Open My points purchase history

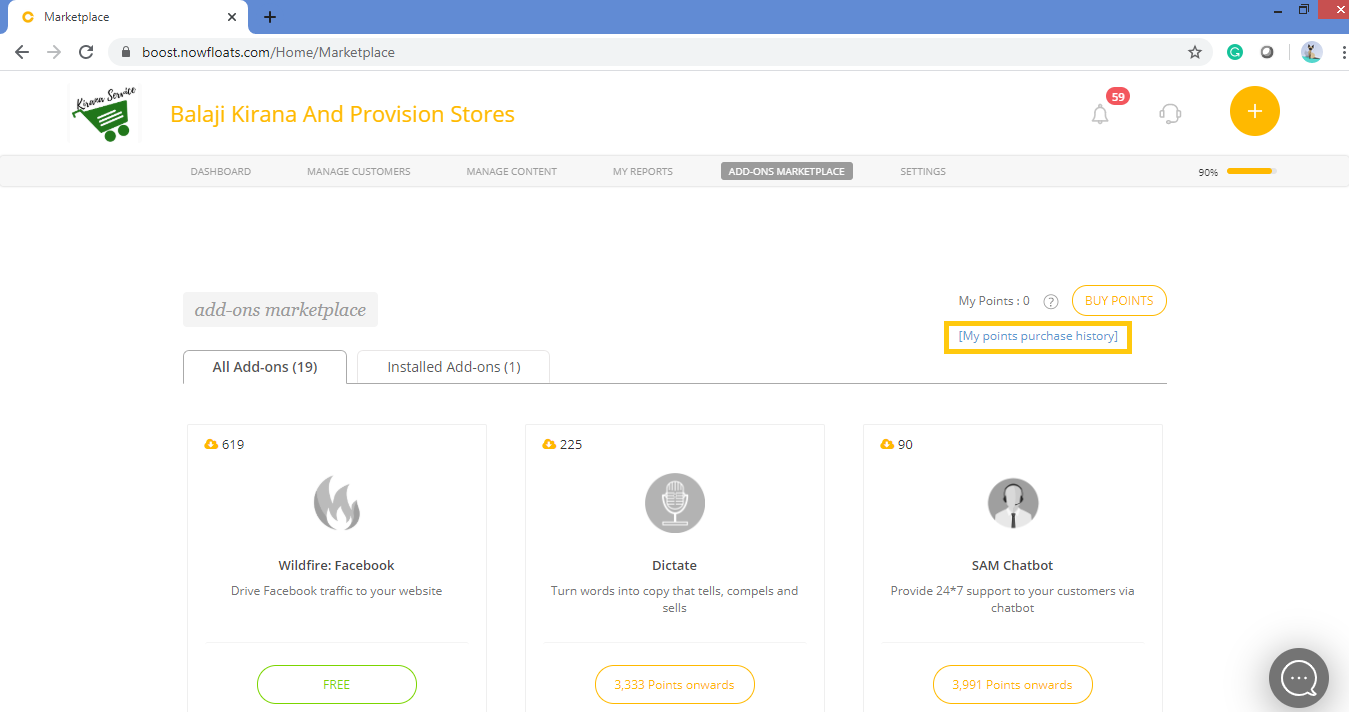(1037, 336)
